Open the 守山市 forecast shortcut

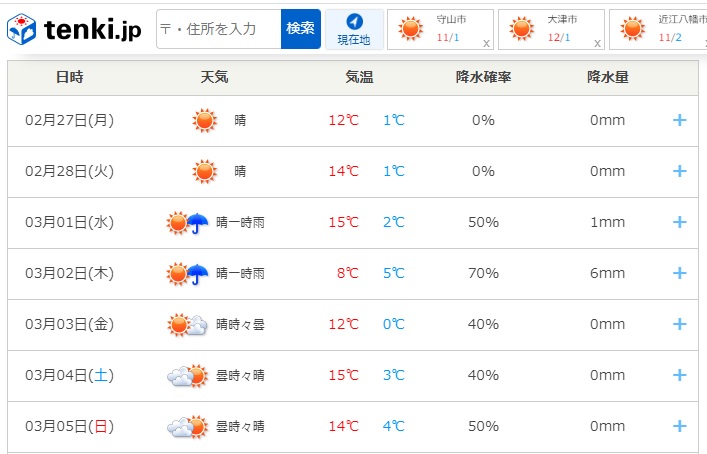pos(436,29)
